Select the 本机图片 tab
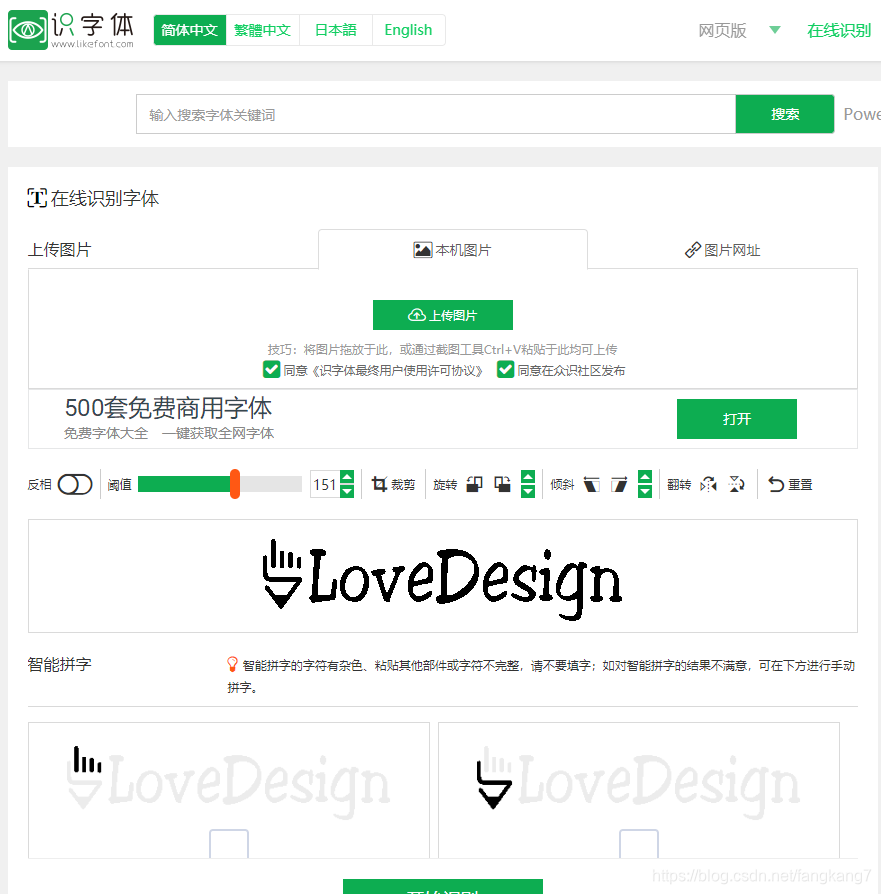The width and height of the screenshot is (881, 894). (x=453, y=250)
